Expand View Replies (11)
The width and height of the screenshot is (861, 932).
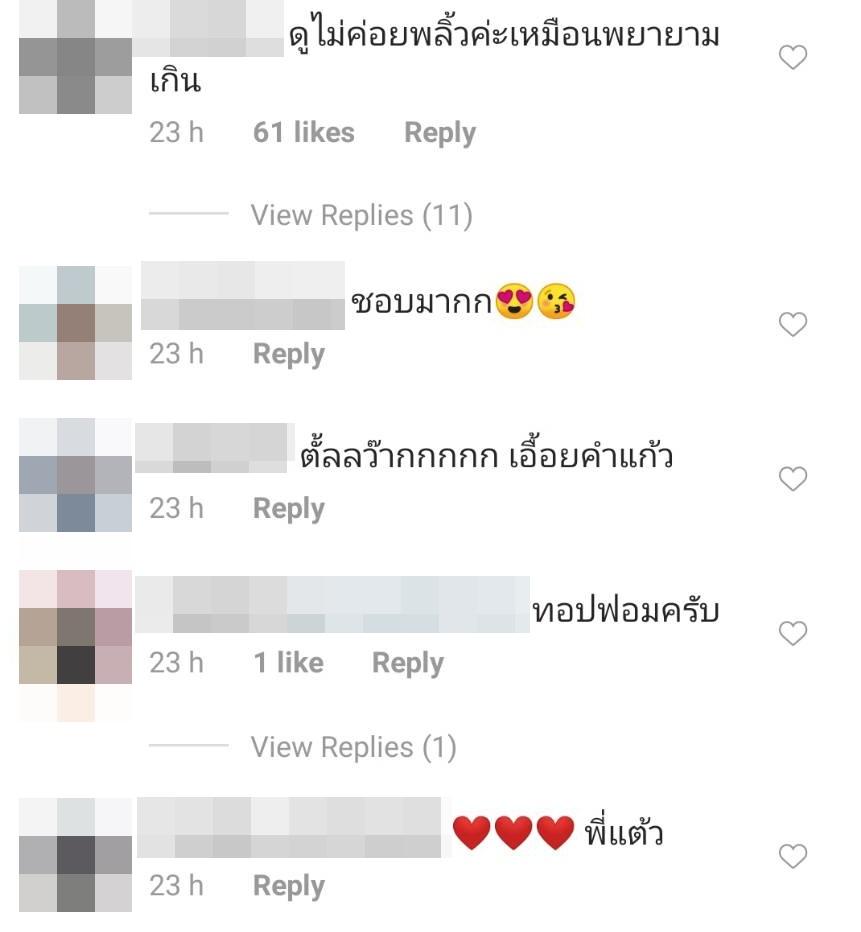tap(361, 215)
